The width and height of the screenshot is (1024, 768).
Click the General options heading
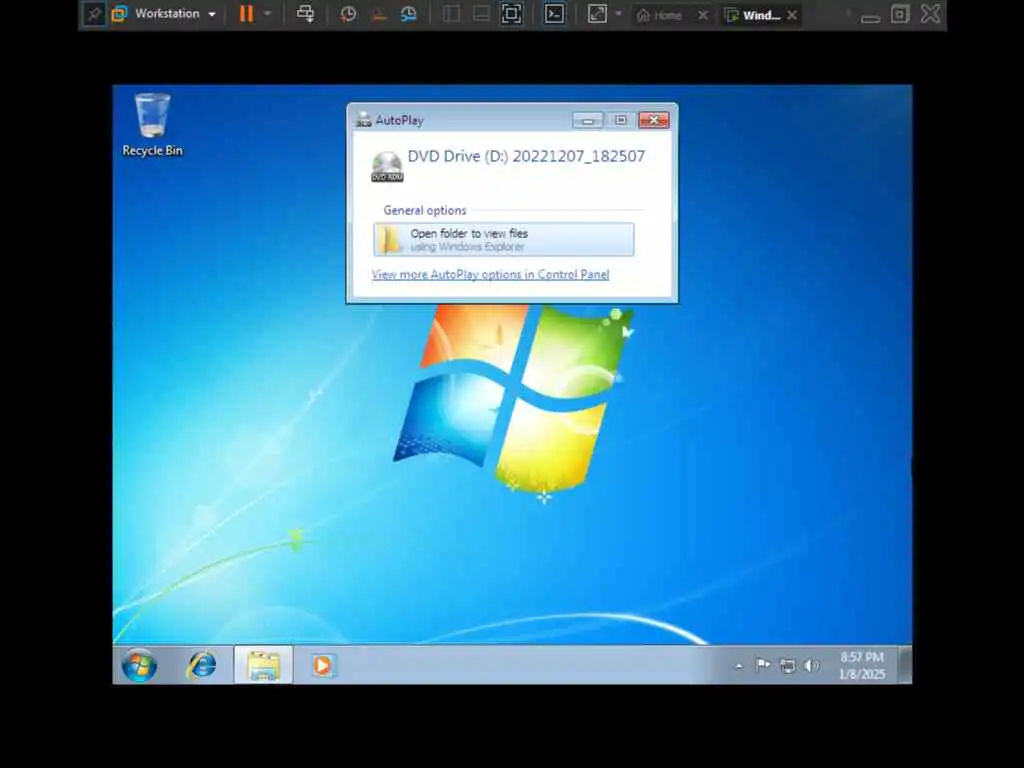coord(425,210)
